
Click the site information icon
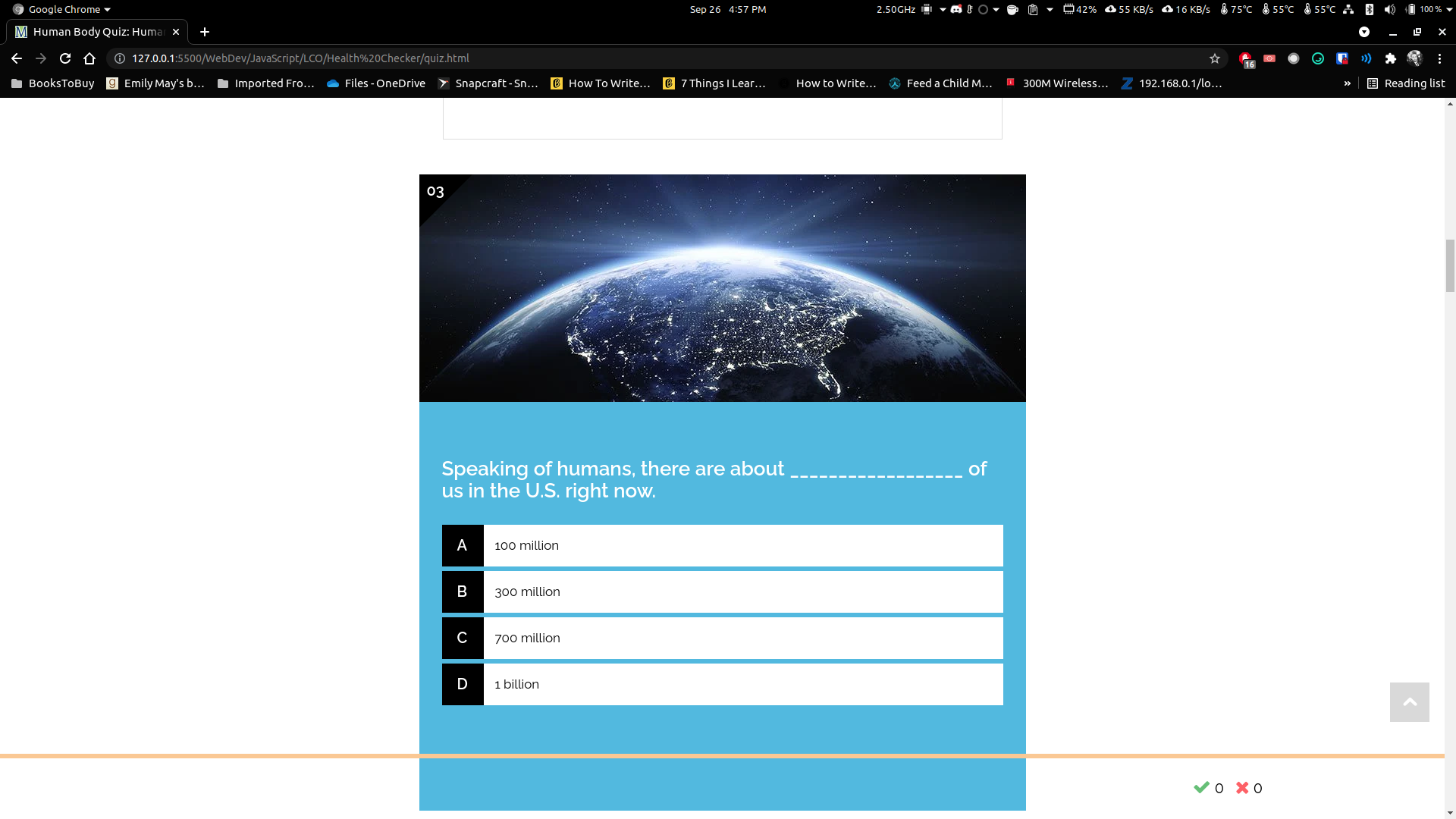[x=119, y=58]
